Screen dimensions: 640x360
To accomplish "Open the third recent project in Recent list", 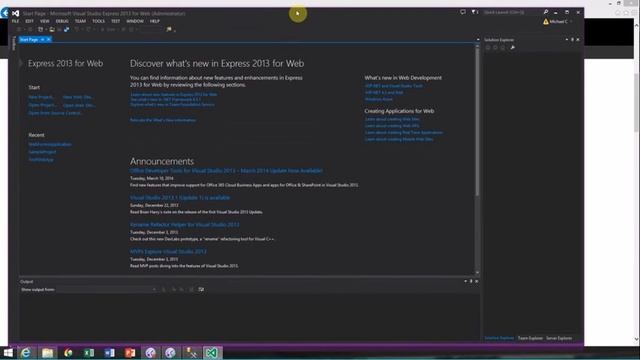I will (41, 160).
